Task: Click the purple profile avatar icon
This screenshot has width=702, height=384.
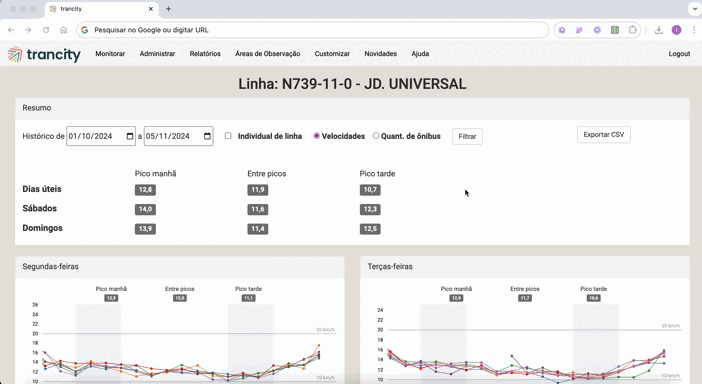Action: pos(676,30)
